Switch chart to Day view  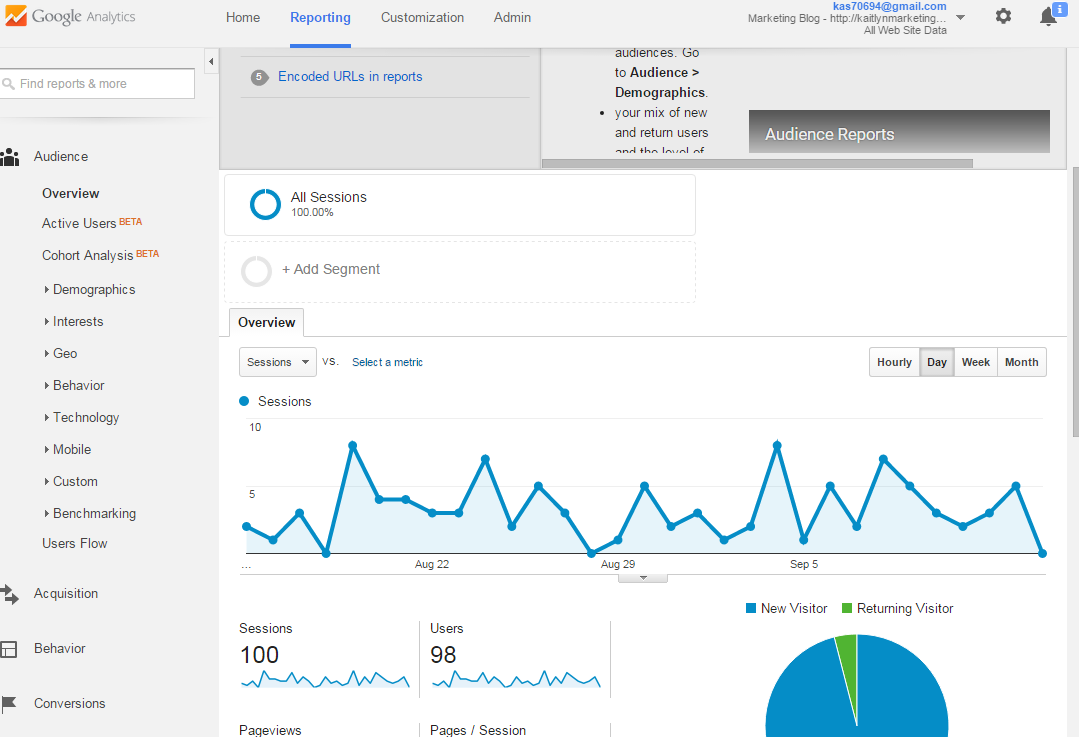click(x=937, y=362)
